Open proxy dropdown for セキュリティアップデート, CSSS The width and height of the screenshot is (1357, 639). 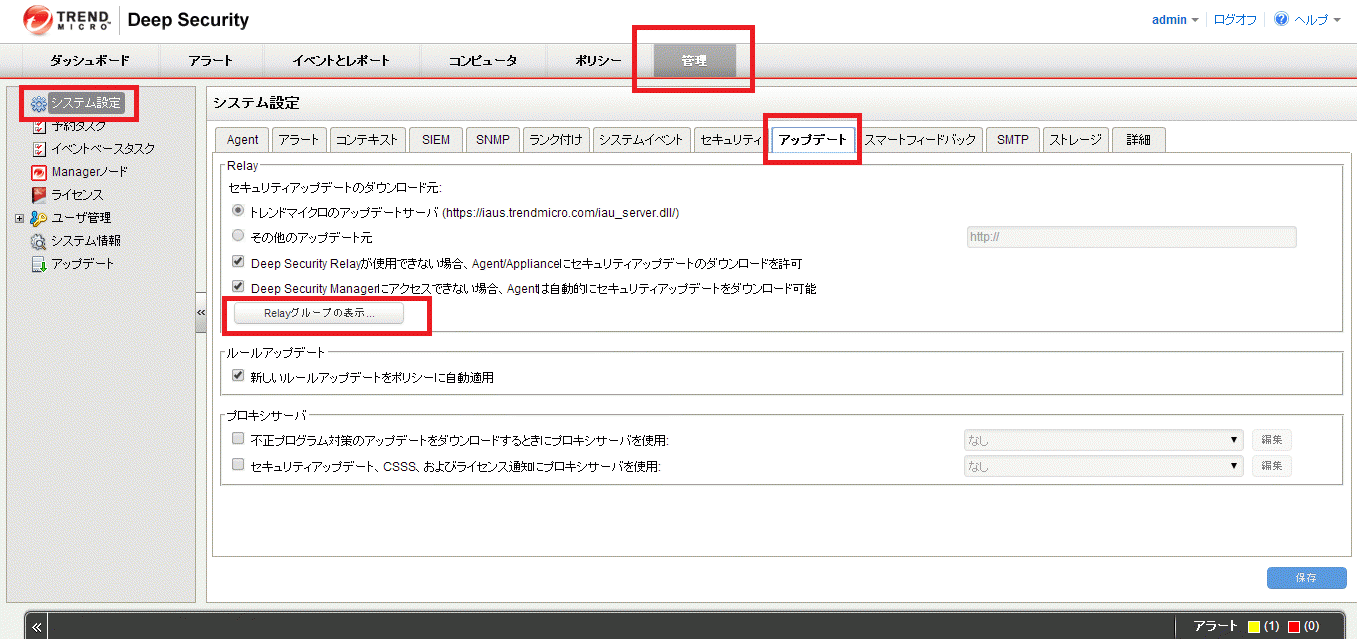[1104, 466]
